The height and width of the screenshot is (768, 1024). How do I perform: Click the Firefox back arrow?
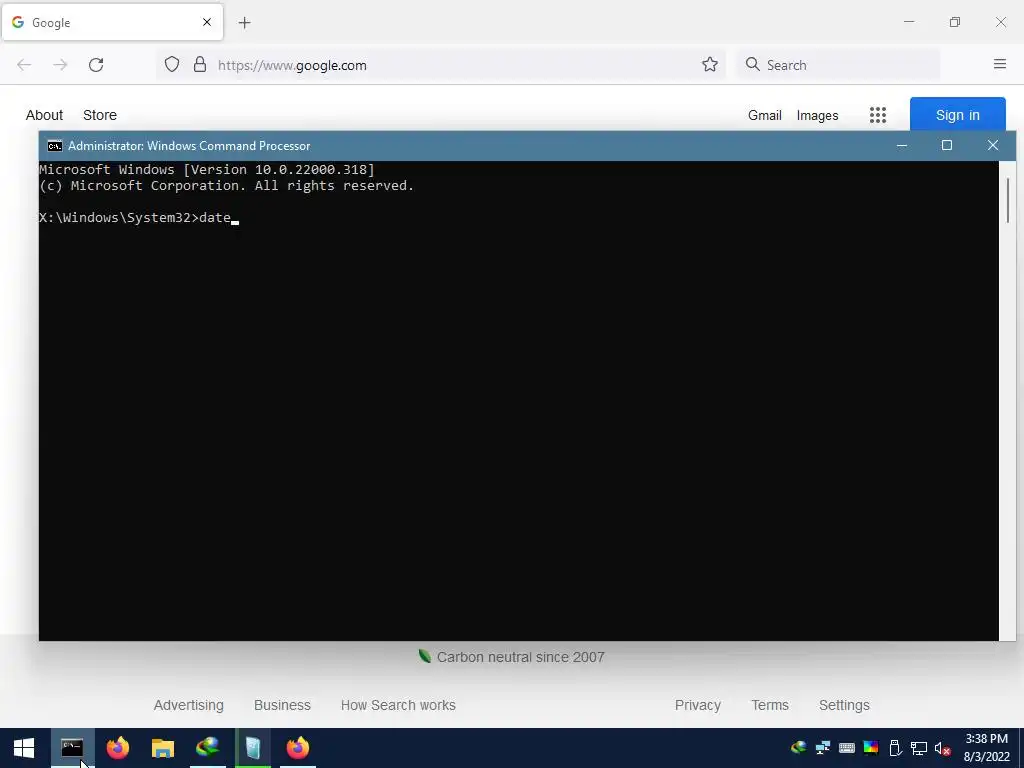coord(24,65)
